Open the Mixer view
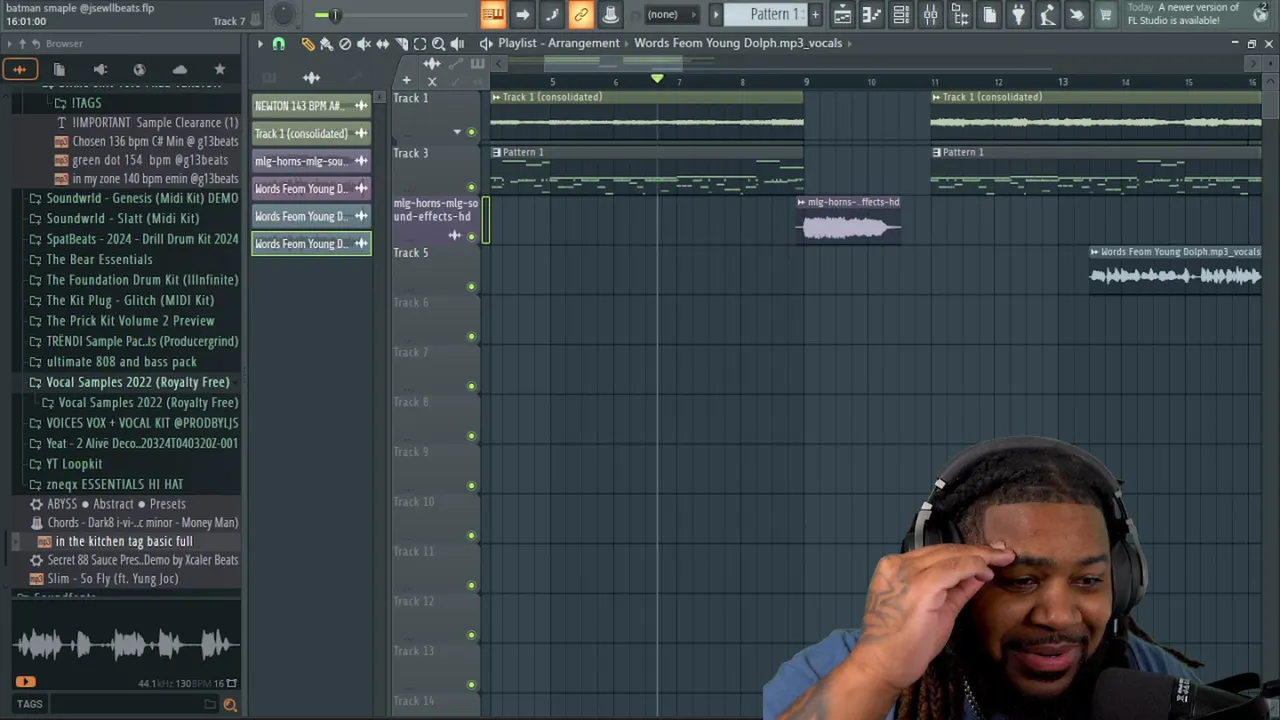Viewport: 1280px width, 720px height. [x=930, y=14]
